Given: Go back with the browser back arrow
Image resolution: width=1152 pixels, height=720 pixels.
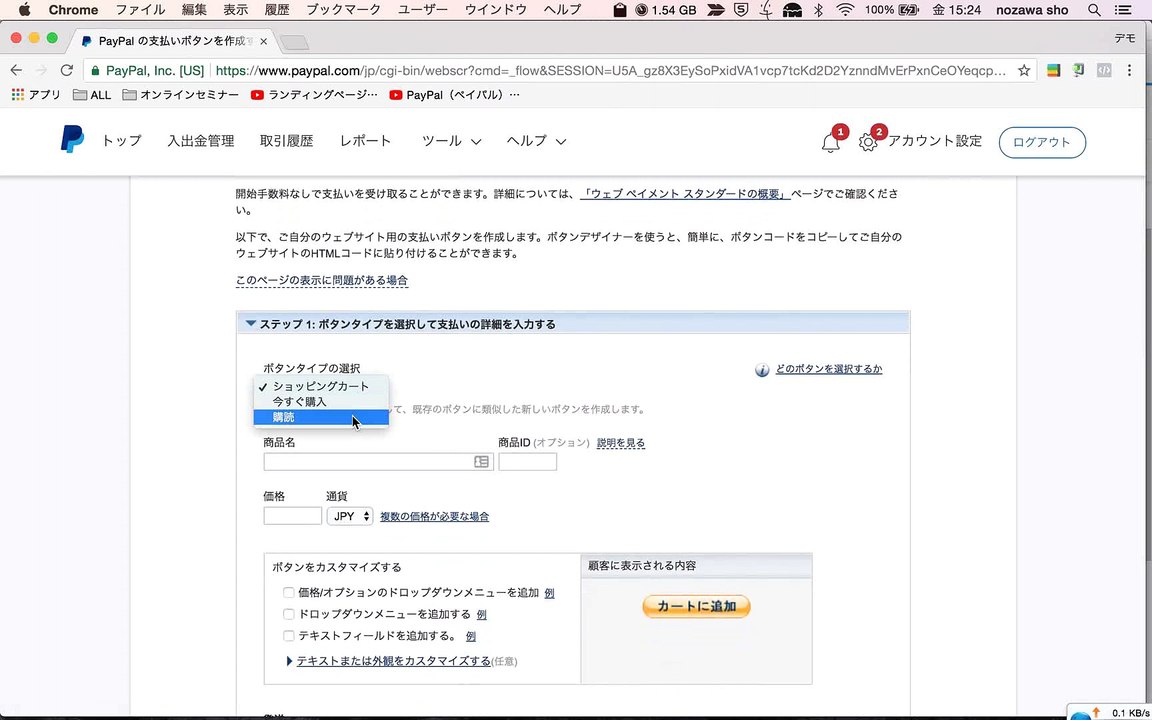Looking at the screenshot, I should [16, 71].
